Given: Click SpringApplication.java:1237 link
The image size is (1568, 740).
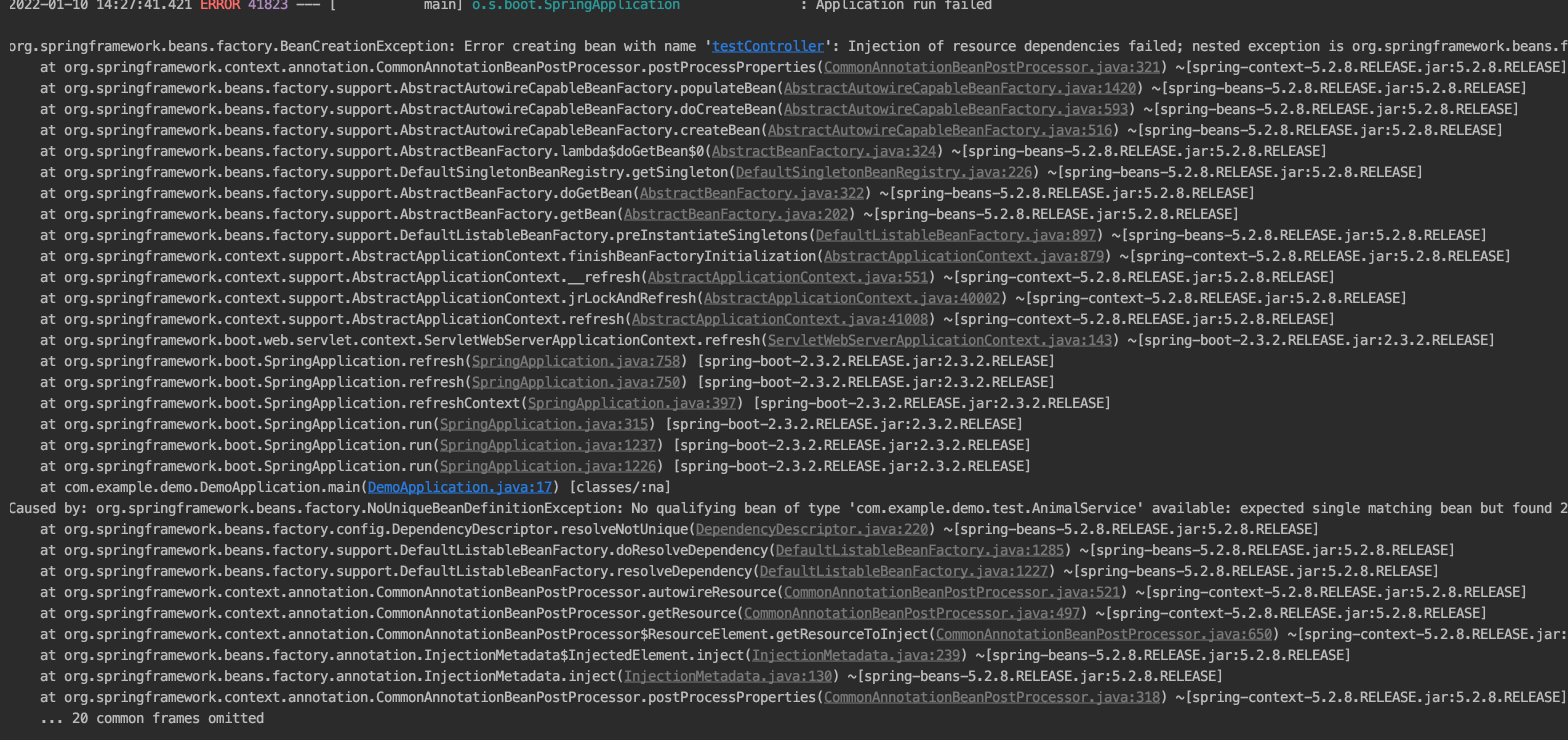Looking at the screenshot, I should click(548, 445).
